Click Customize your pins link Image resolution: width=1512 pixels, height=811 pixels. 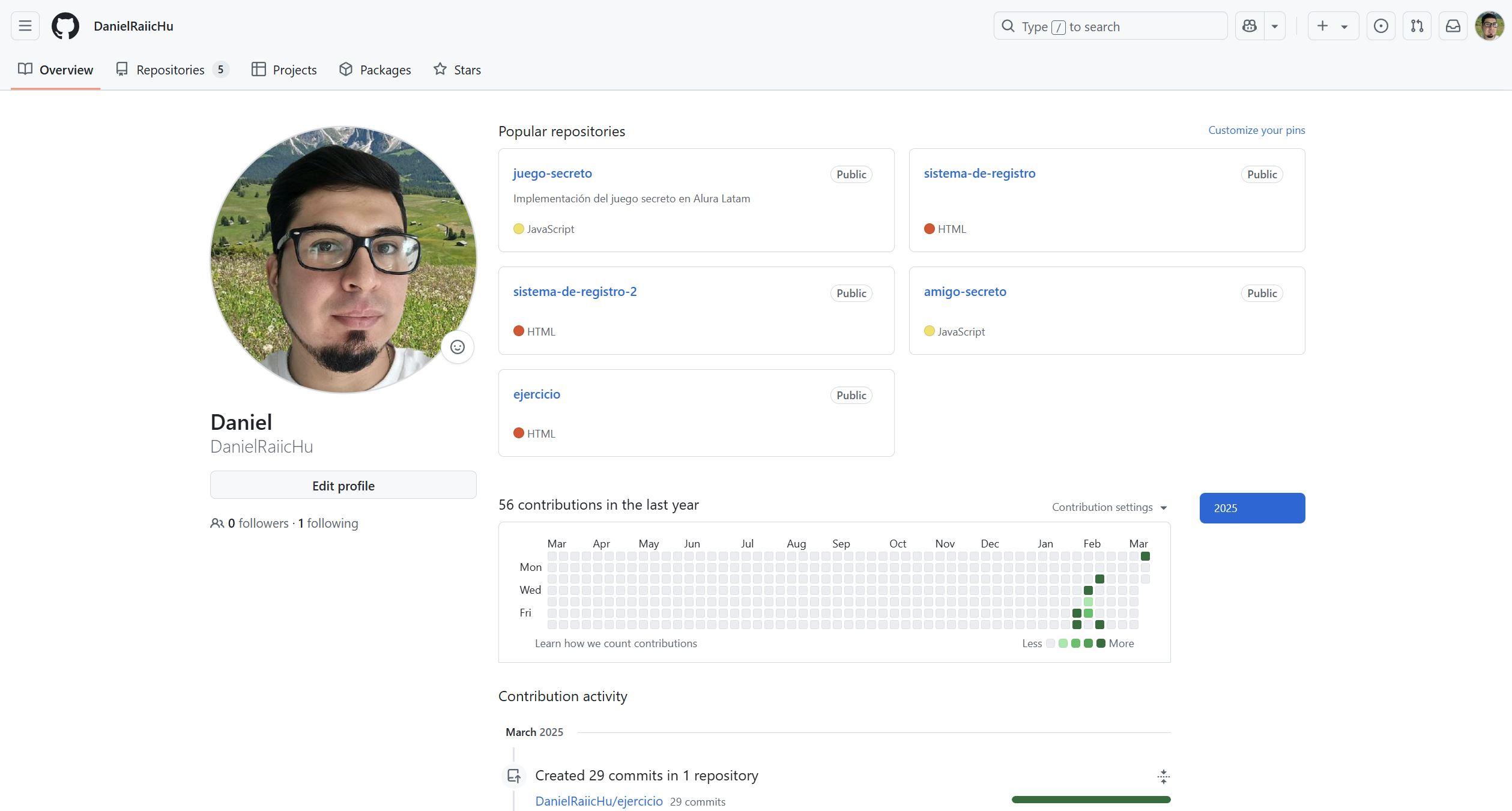(1256, 130)
